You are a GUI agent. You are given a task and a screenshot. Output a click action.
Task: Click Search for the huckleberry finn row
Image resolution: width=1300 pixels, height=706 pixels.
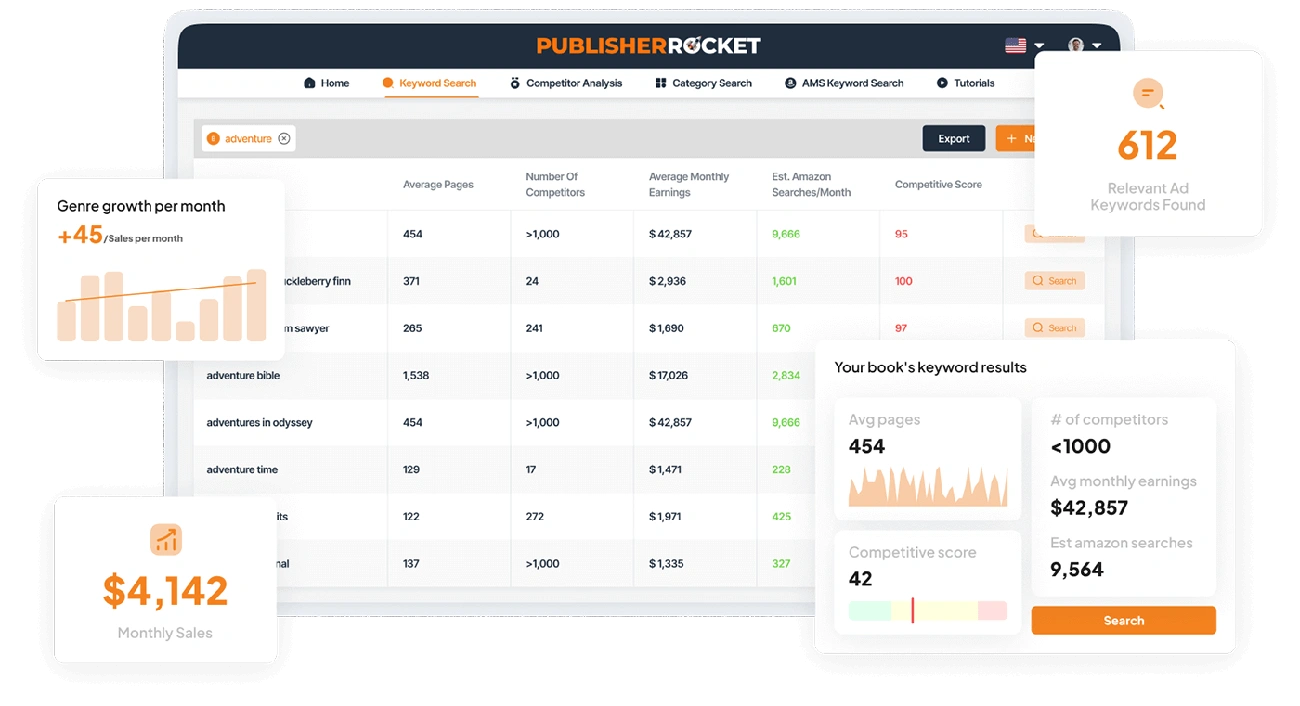click(1055, 281)
